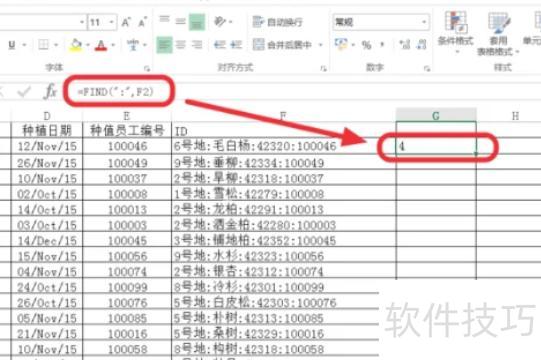
Task: Open the Underline style dropdown arrow
Action: click(x=24, y=45)
